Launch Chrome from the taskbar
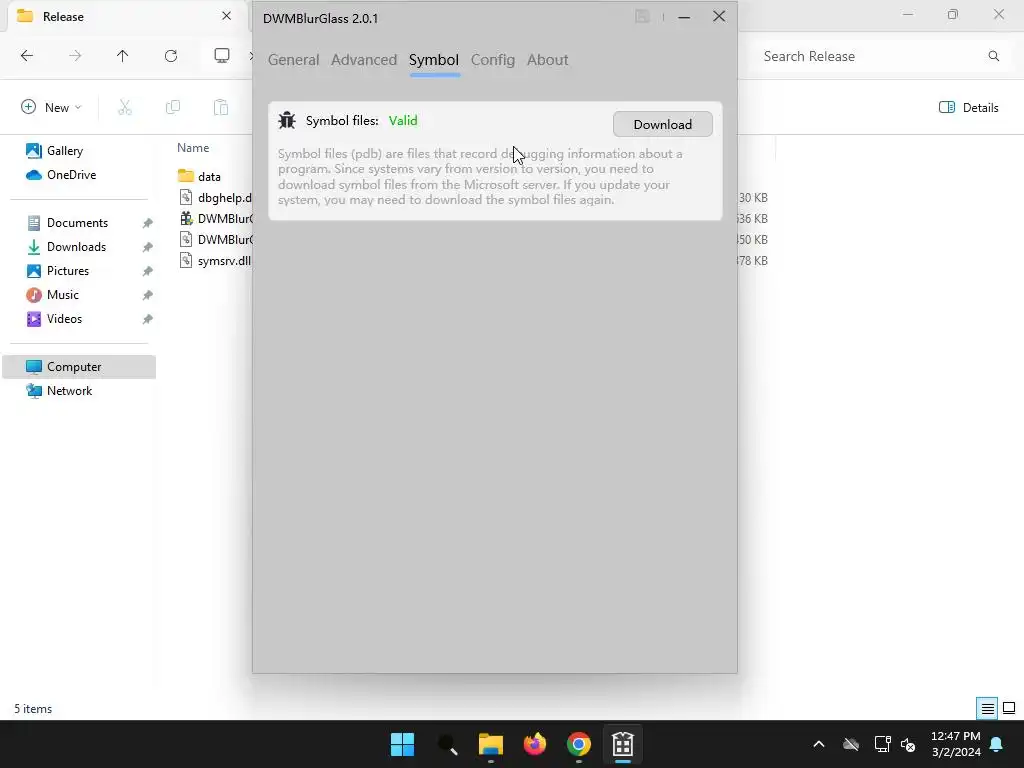Viewport: 1024px width, 768px height. [x=579, y=744]
